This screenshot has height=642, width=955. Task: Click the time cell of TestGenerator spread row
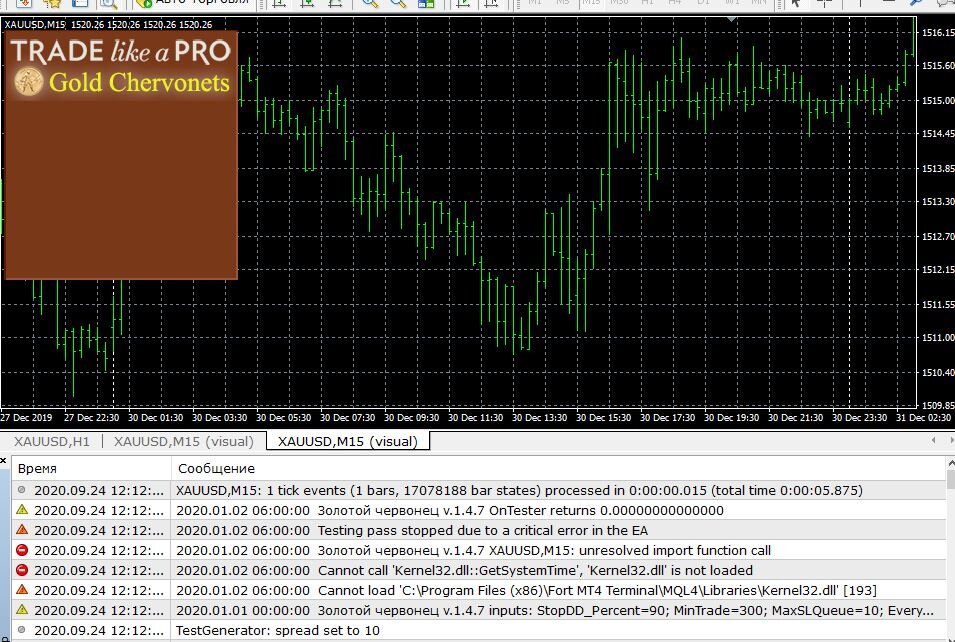click(x=99, y=630)
